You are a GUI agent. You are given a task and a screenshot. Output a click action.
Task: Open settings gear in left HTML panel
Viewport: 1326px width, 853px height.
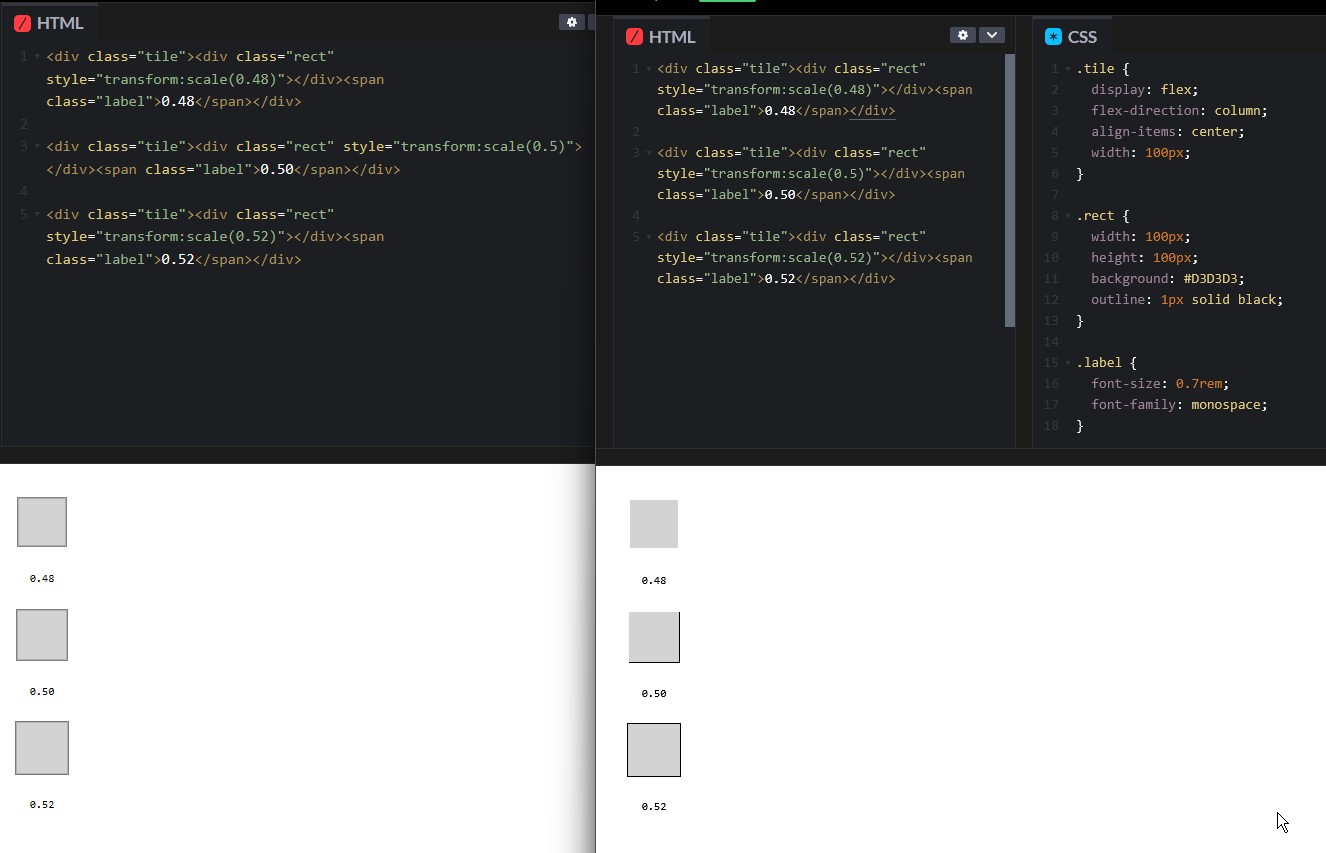(x=572, y=22)
